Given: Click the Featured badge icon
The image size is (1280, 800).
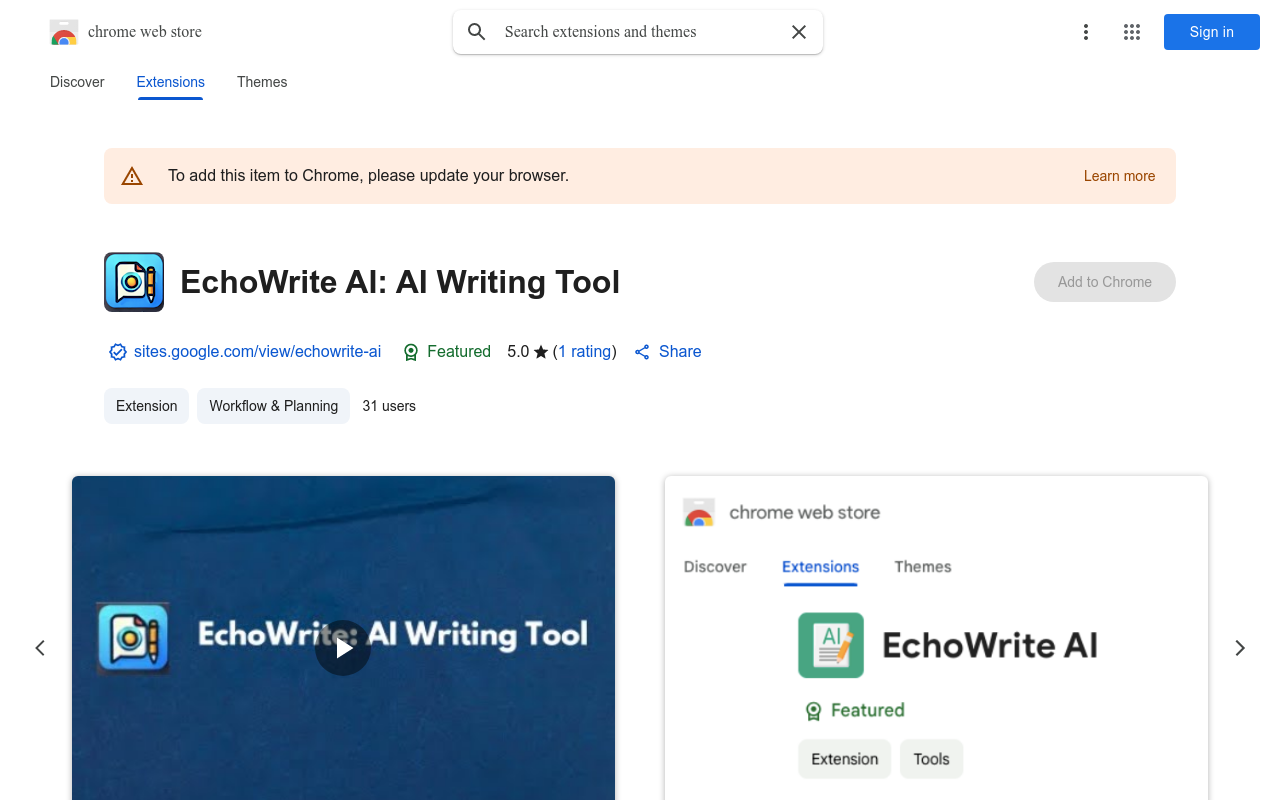Looking at the screenshot, I should (x=411, y=352).
